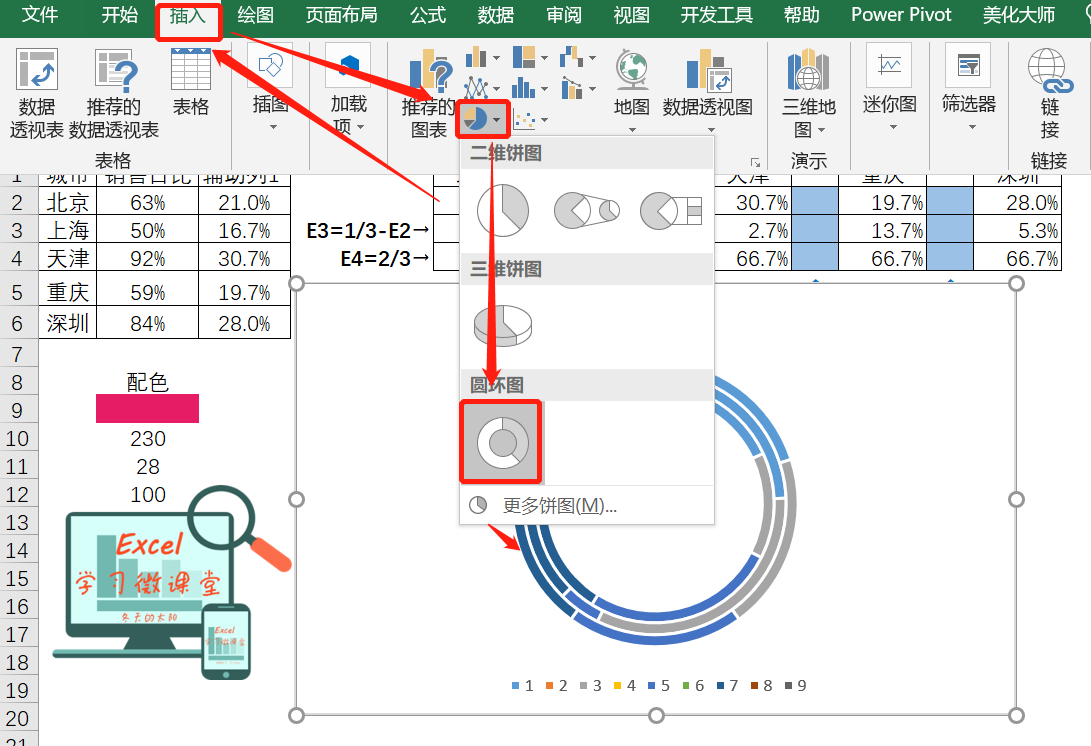The image size is (1091, 746).
Task: Expand the combo chart dropdown
Action: 592,89
